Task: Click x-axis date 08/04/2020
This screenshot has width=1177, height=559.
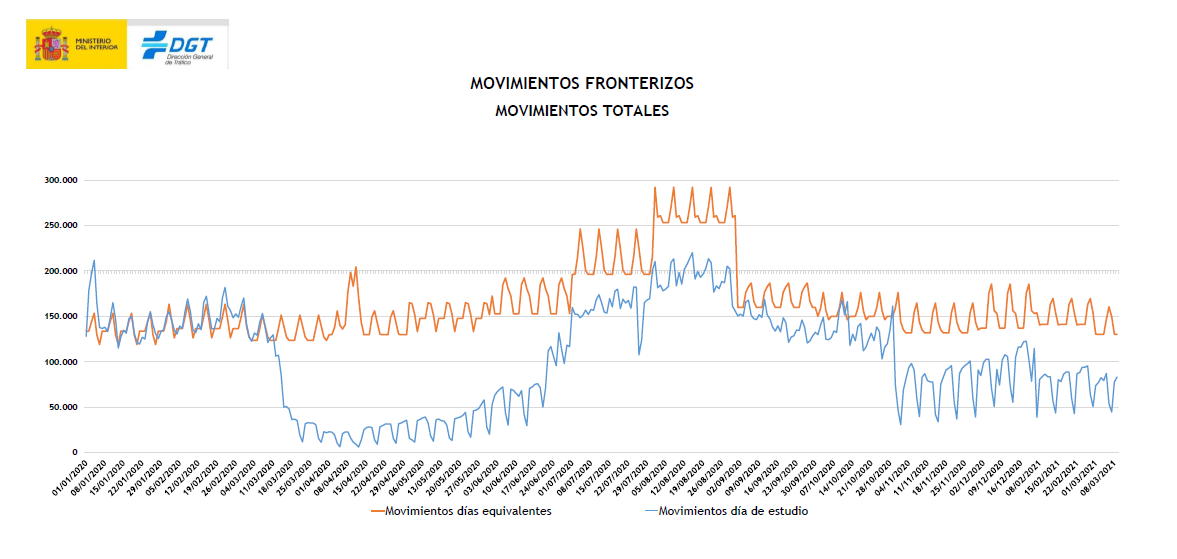Action: pos(333,476)
